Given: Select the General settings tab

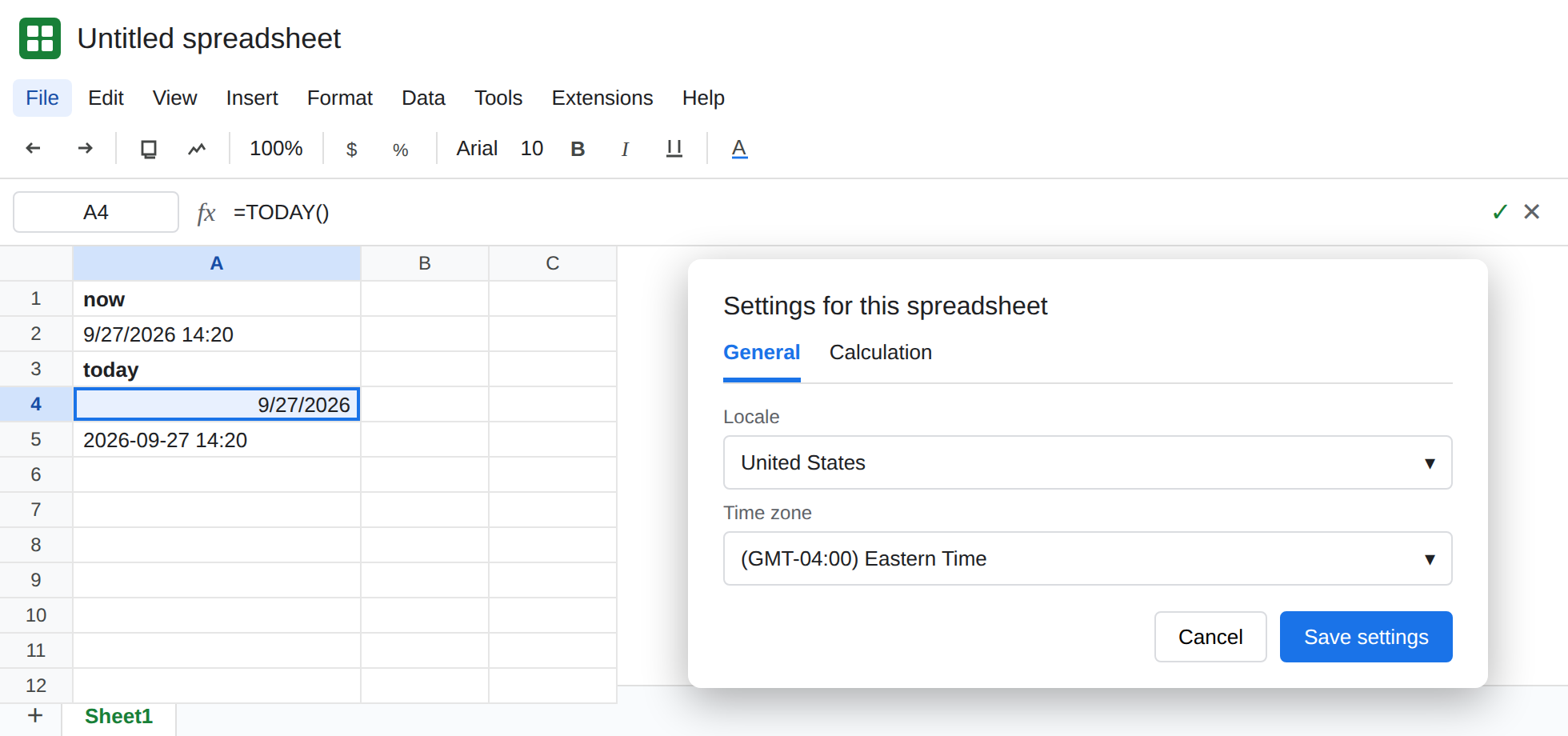Looking at the screenshot, I should [762, 353].
